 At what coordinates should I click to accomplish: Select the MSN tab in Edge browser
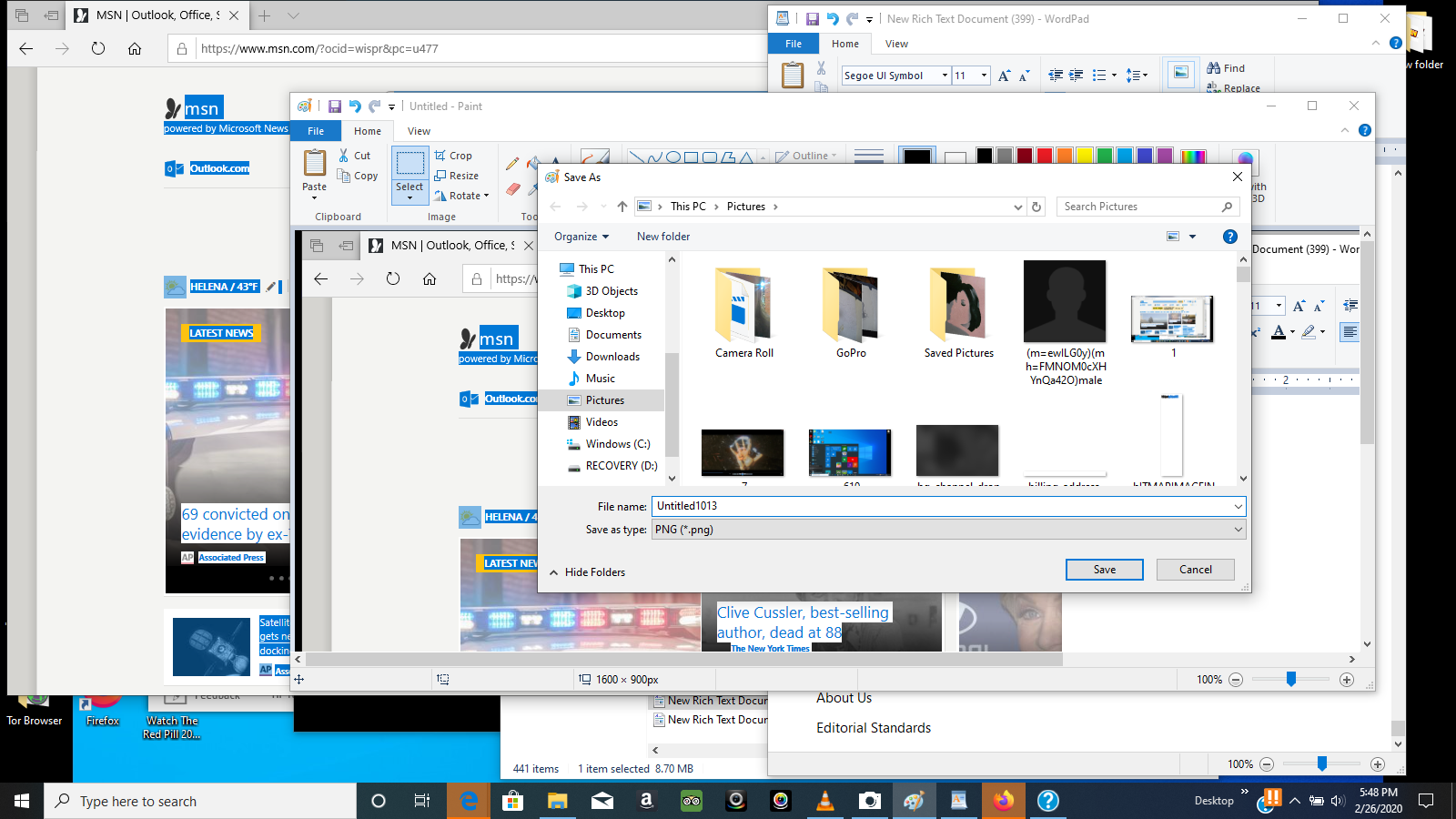pos(157,15)
